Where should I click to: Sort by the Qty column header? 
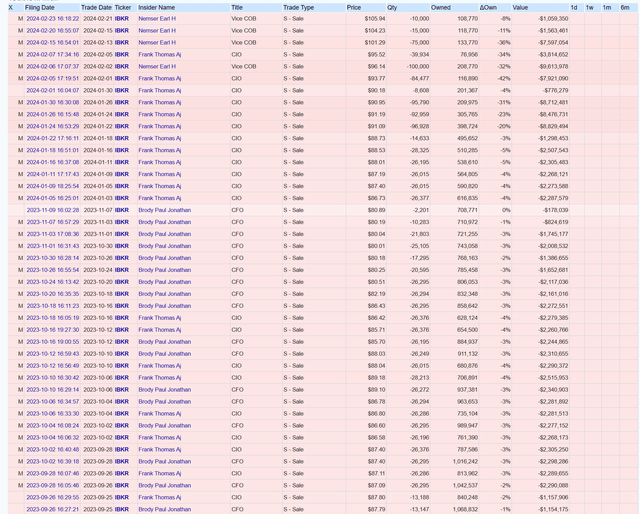click(392, 7)
